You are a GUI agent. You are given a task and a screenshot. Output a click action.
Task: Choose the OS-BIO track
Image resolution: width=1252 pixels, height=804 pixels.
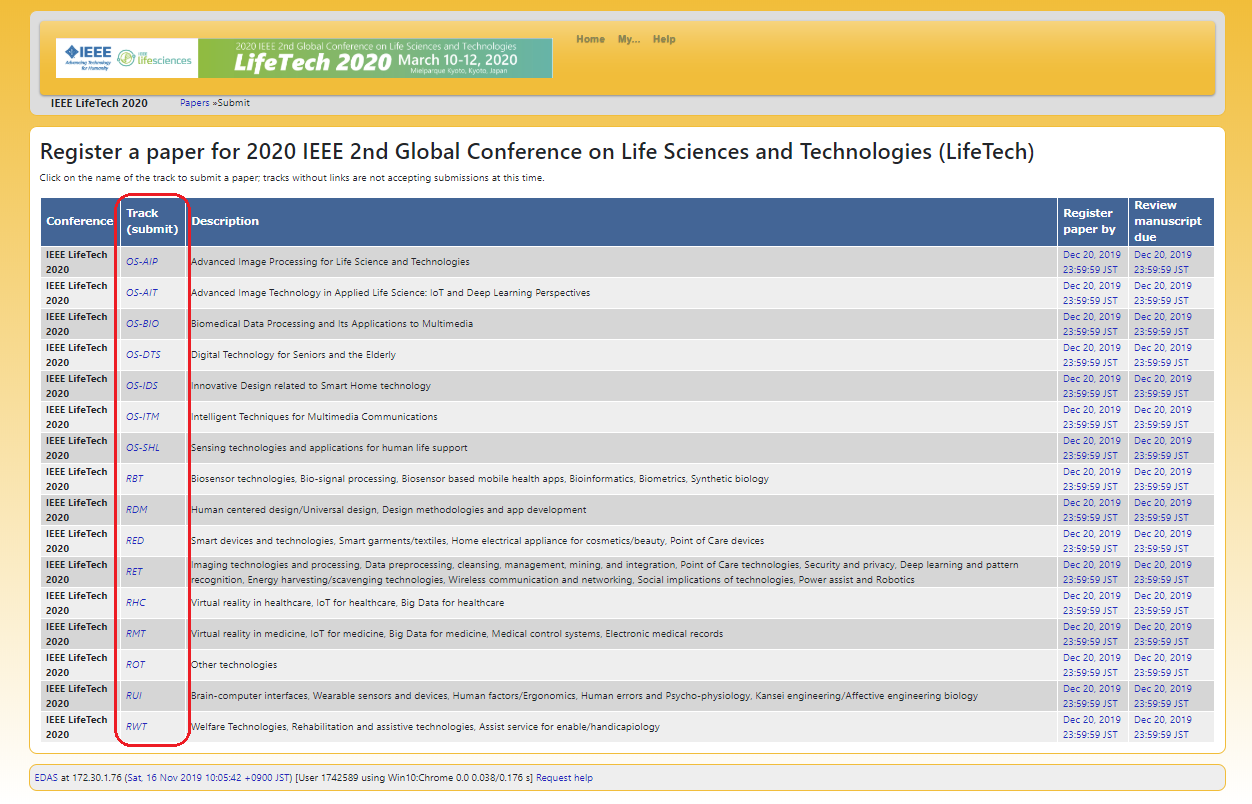click(142, 324)
